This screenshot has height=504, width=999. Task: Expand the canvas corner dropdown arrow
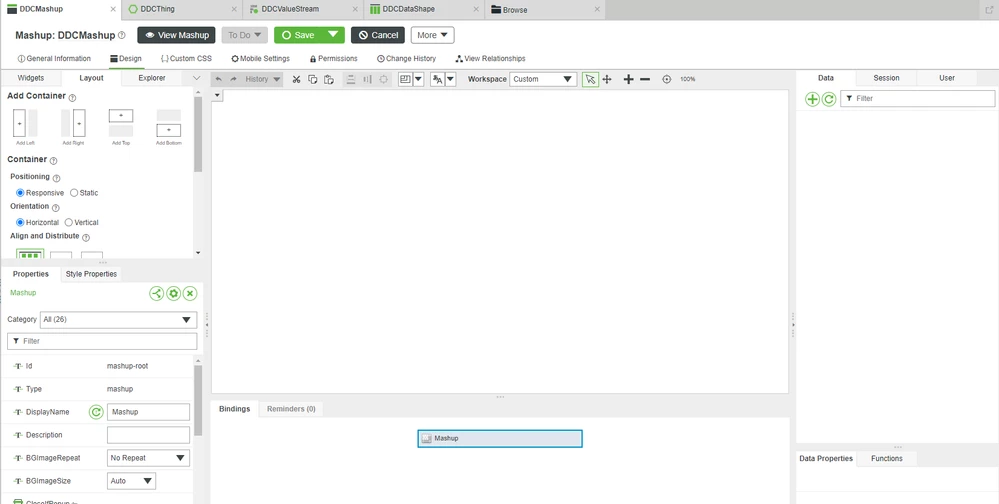pyautogui.click(x=217, y=96)
